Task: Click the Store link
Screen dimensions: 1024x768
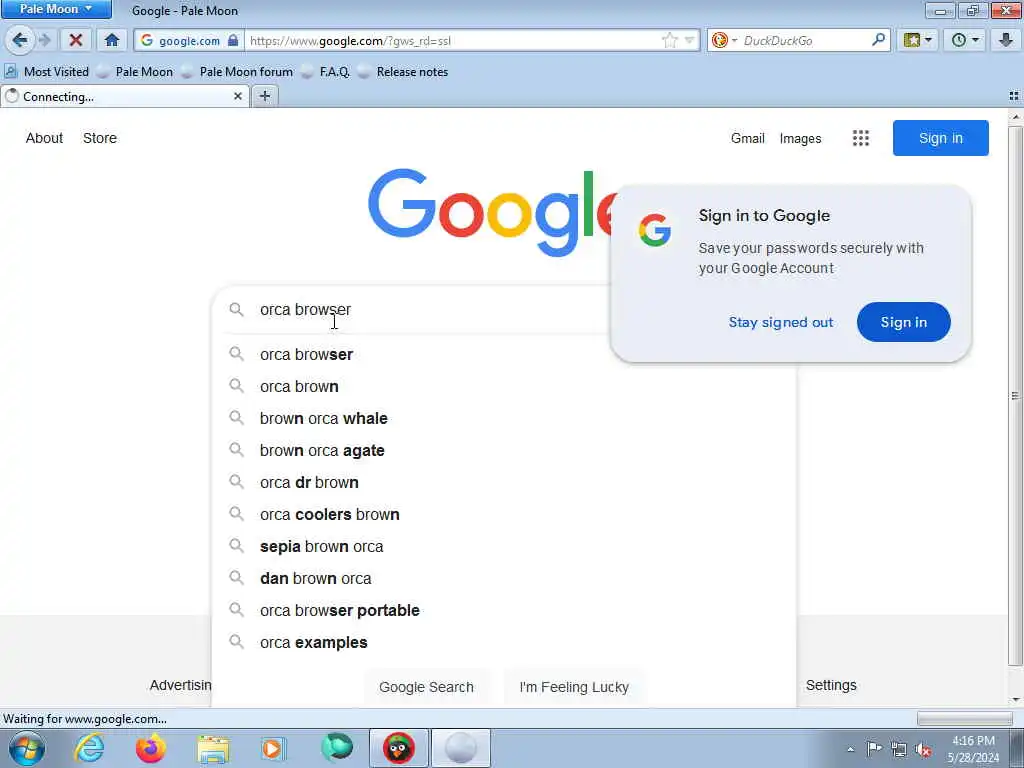Action: point(100,138)
